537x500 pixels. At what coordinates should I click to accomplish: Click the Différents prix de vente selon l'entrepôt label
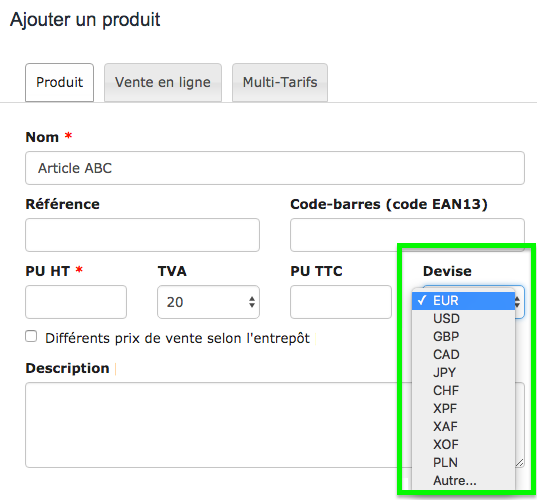click(177, 338)
